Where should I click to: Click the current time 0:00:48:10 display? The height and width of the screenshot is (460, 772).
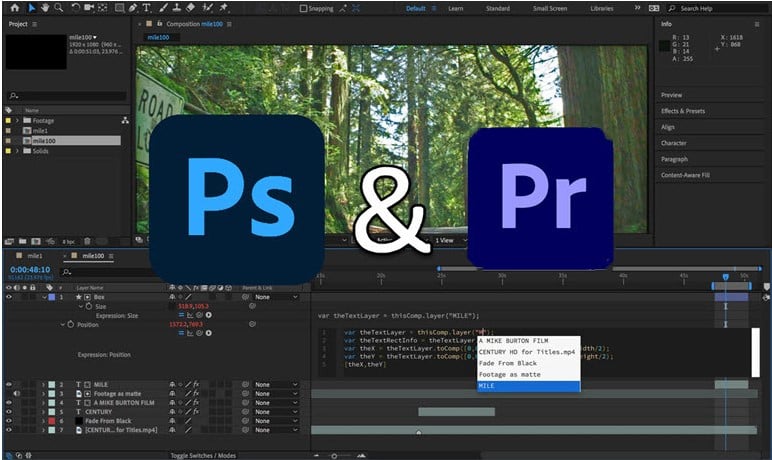pyautogui.click(x=30, y=270)
